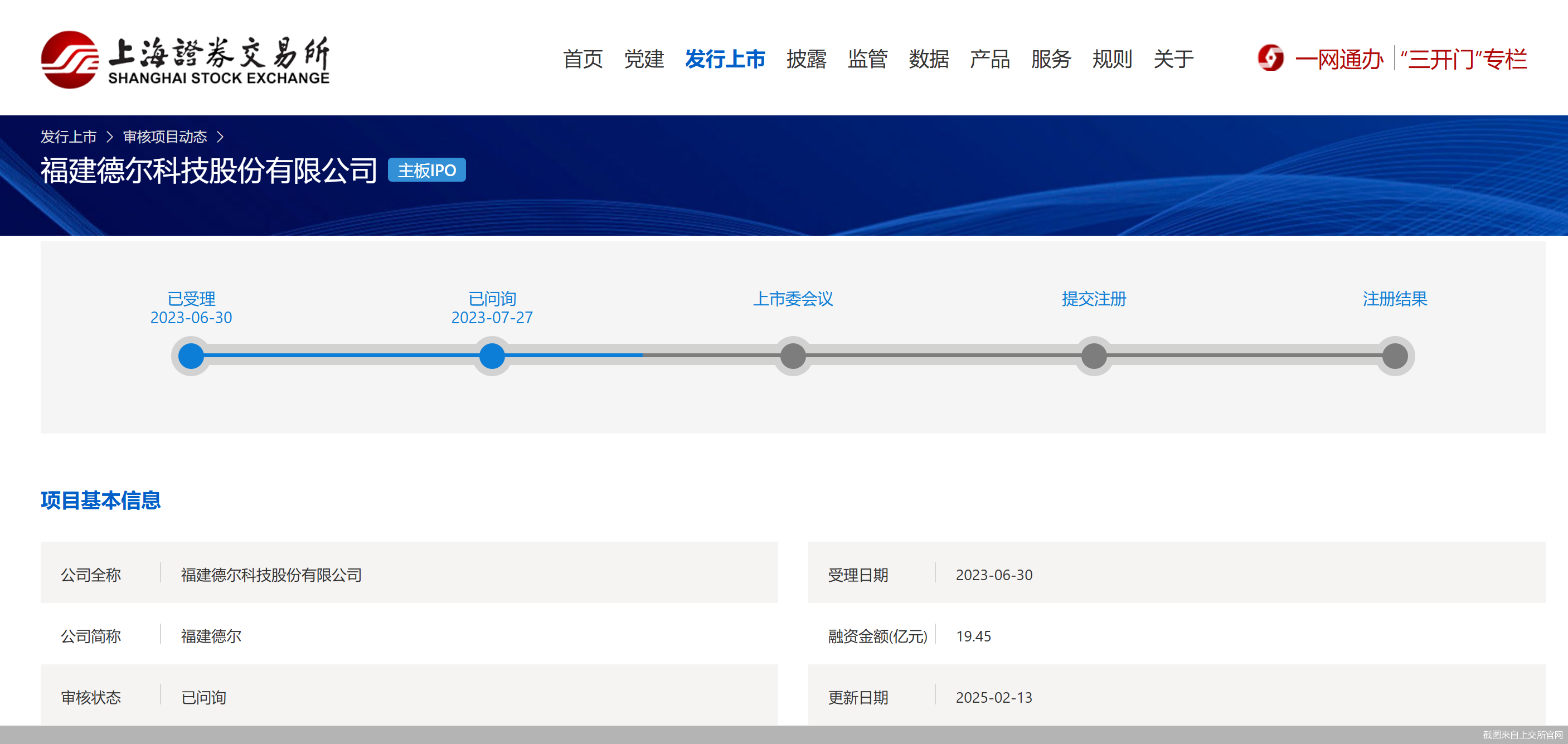Image resolution: width=1568 pixels, height=744 pixels.
Task: Open the 产品 menu
Action: tap(990, 59)
